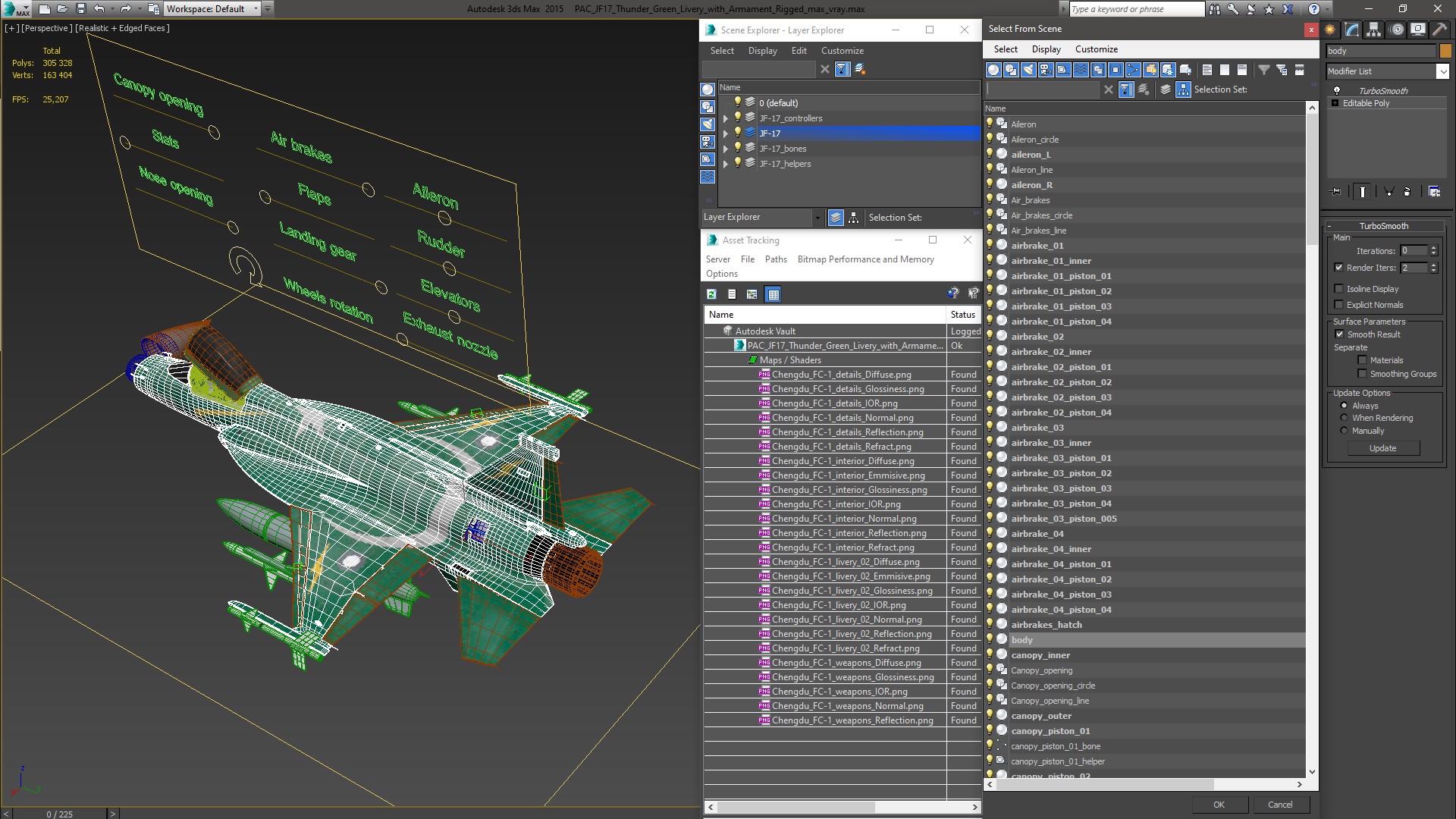
Task: Toggle pin stack button under modifier stack
Action: tap(1336, 192)
